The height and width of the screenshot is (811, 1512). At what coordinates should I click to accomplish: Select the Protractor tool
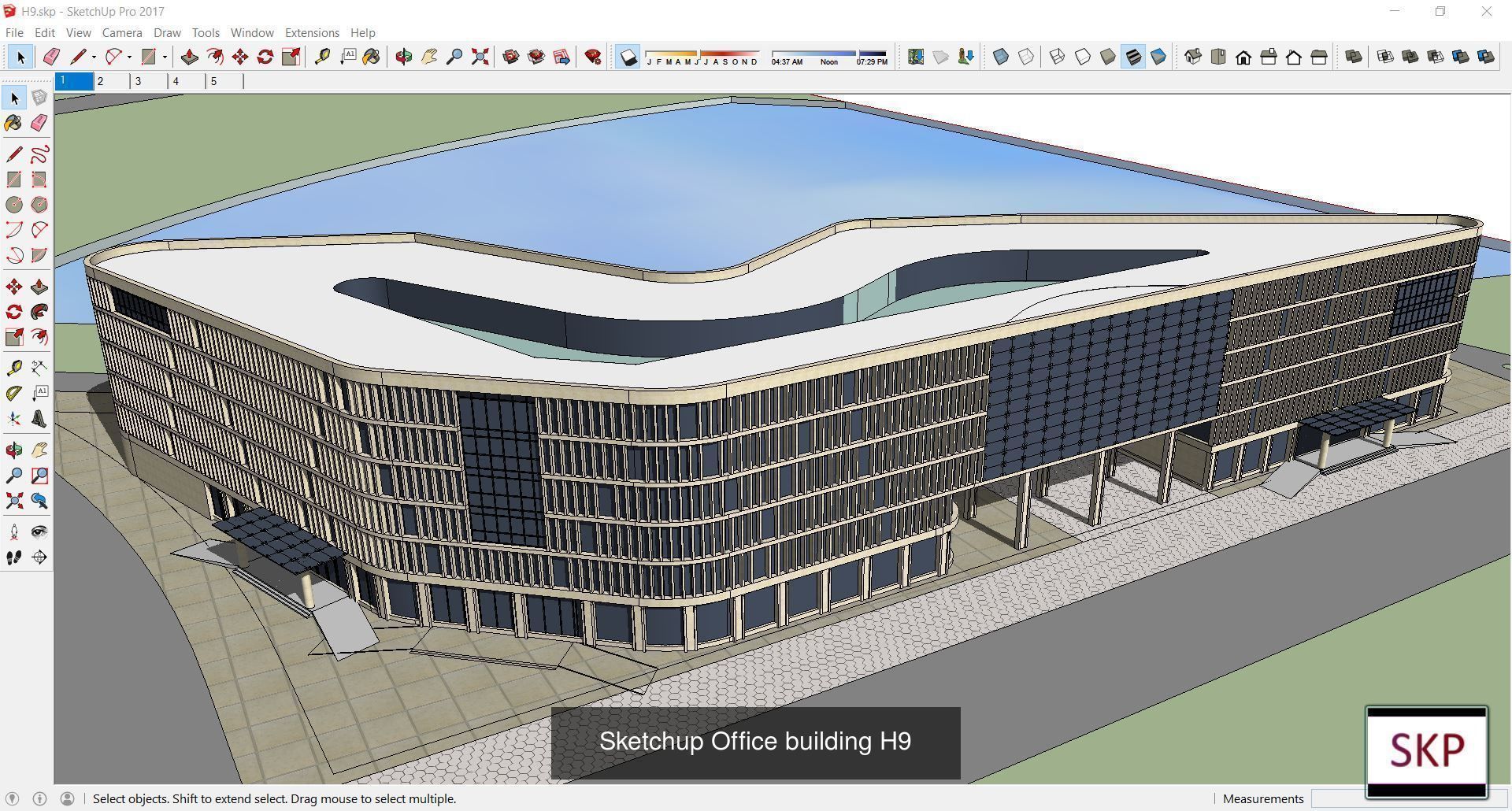point(14,393)
